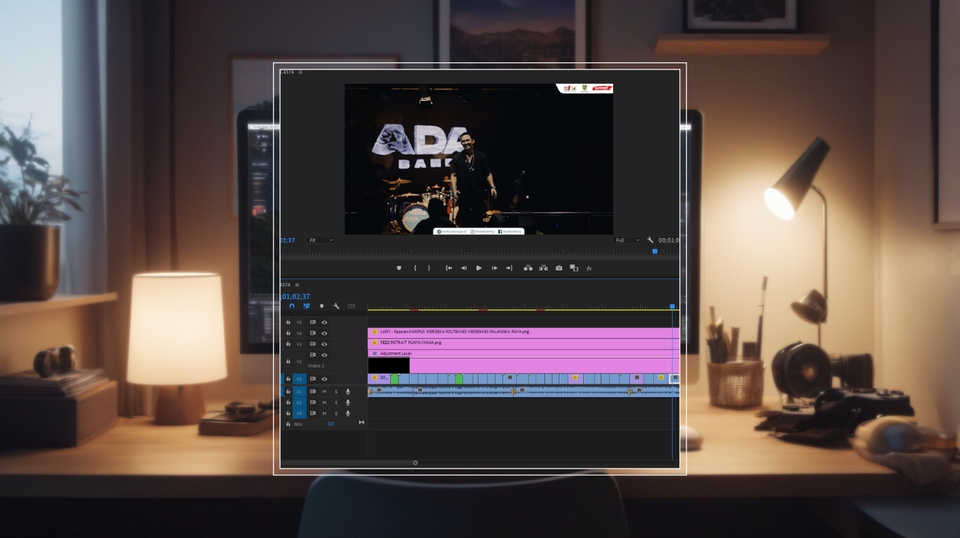Toggle sync lock on track A1
Viewport: 960px width, 538px height.
pyautogui.click(x=313, y=391)
